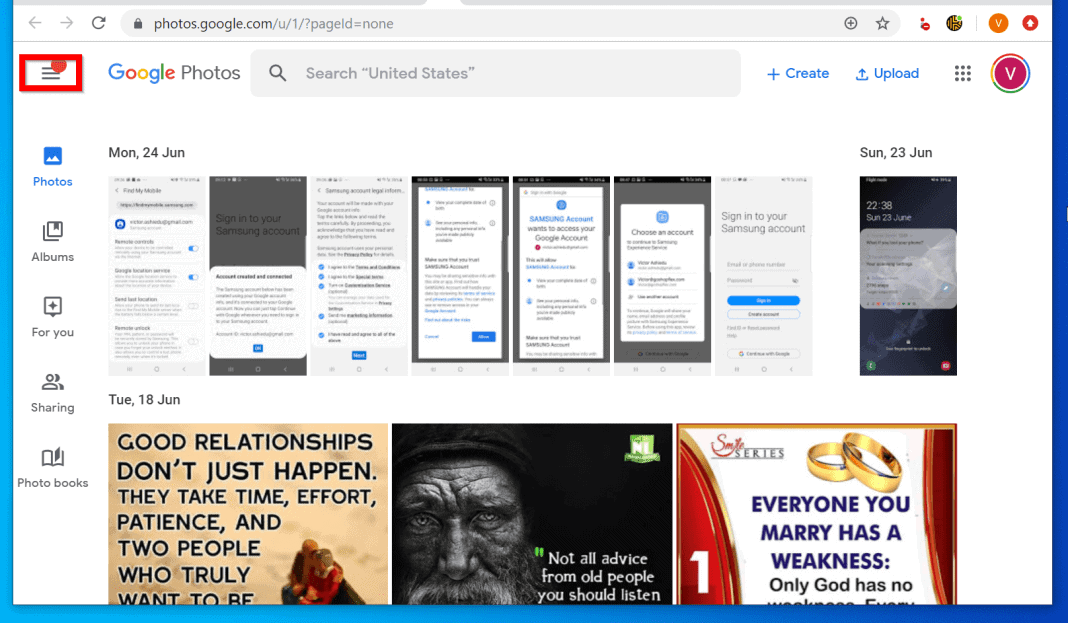
Task: Click inside the Search United States field
Action: point(390,73)
